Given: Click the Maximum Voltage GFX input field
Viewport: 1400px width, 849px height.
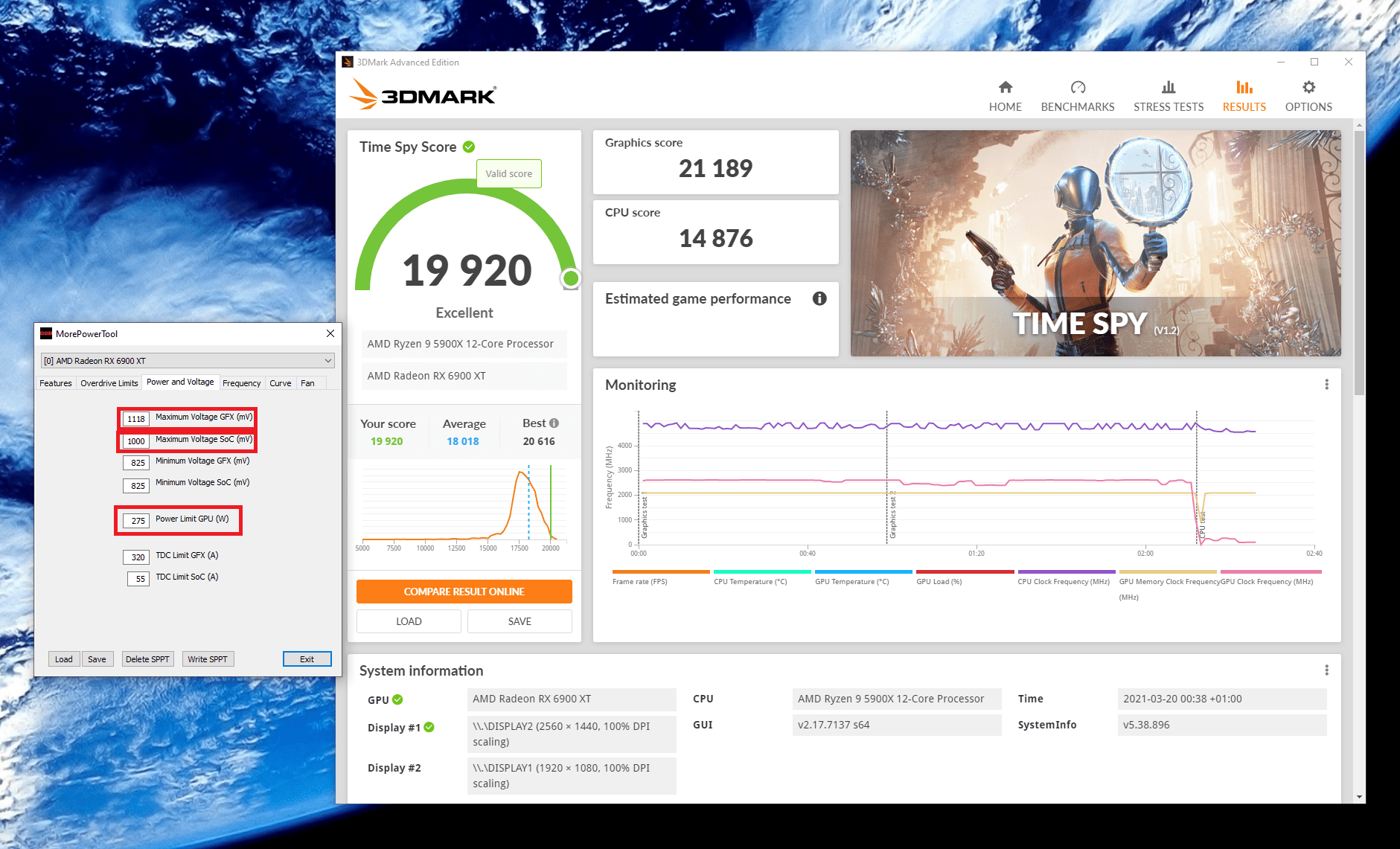Looking at the screenshot, I should click(136, 419).
